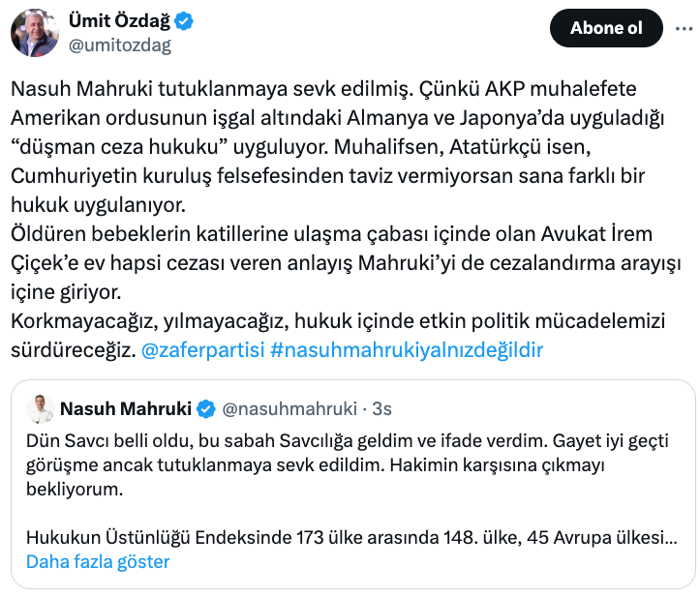The image size is (700, 597).
Task: Open the @zaferpartisi mention
Action: [203, 350]
